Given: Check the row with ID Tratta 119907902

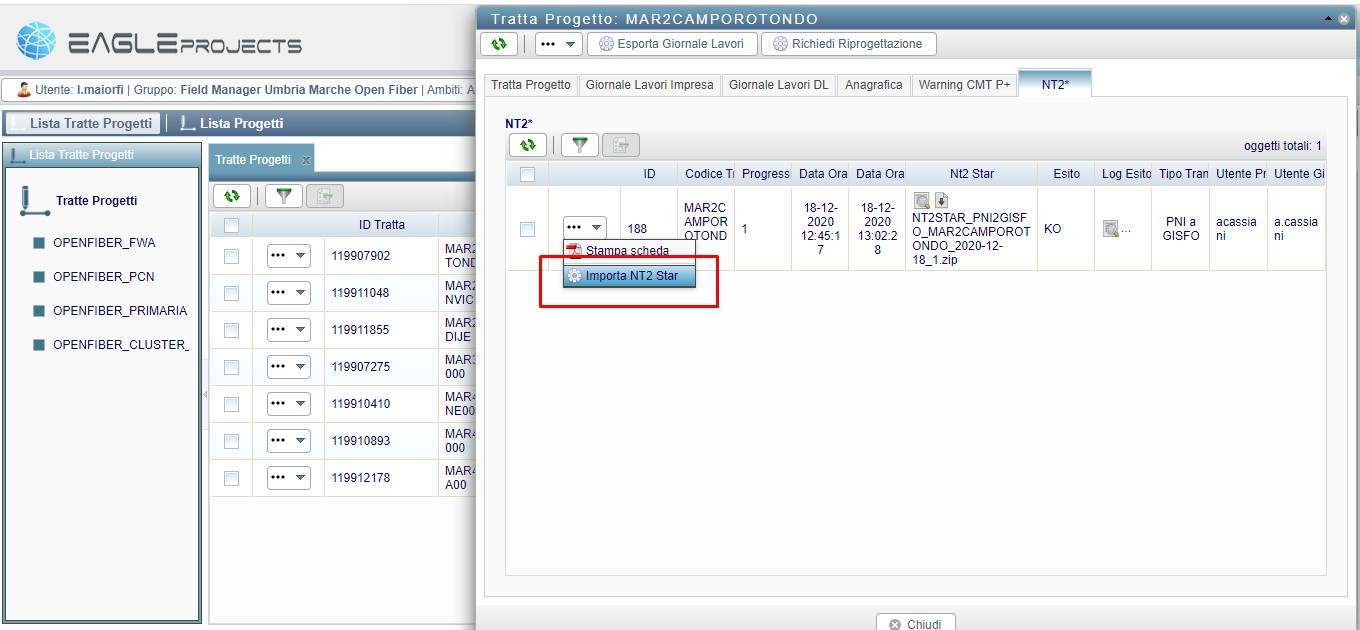Looking at the screenshot, I should (x=231, y=256).
